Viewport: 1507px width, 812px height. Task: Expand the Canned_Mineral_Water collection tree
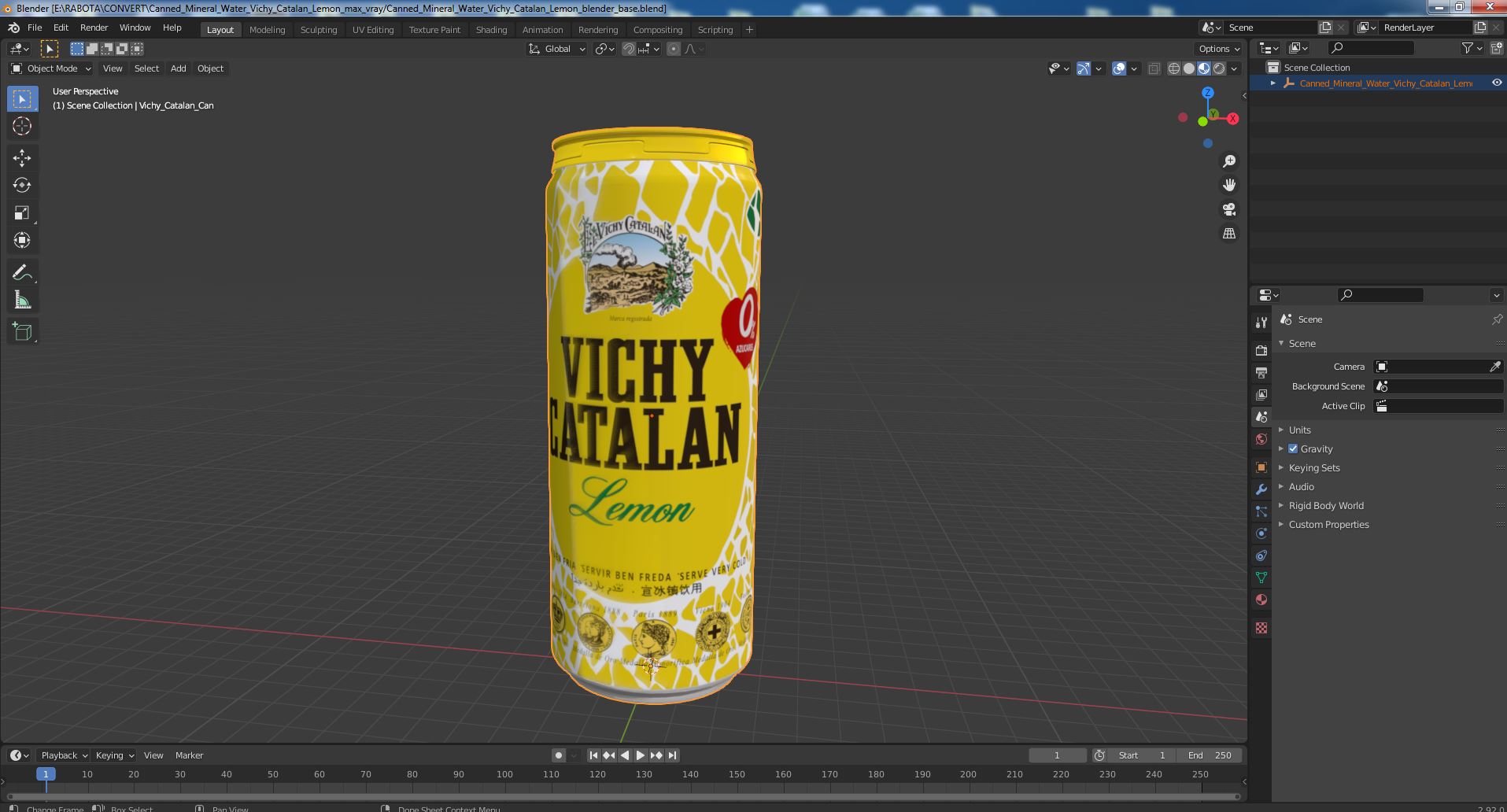1273,83
